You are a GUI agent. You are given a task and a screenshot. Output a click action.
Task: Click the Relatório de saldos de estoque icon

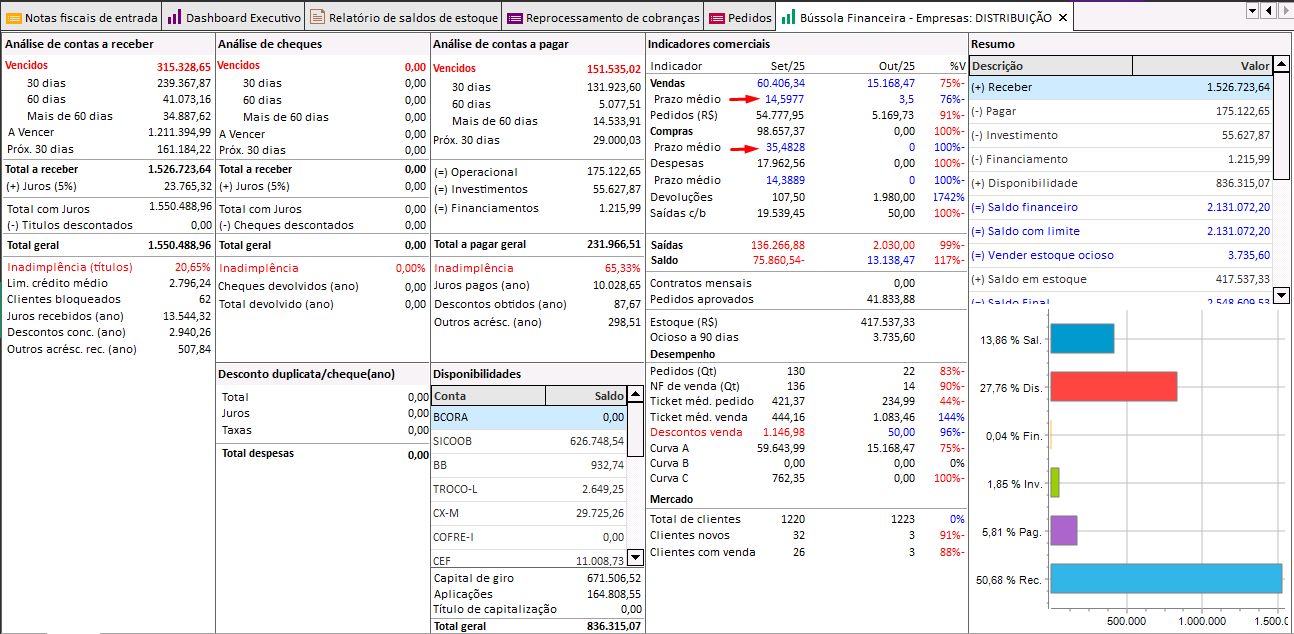pos(317,17)
